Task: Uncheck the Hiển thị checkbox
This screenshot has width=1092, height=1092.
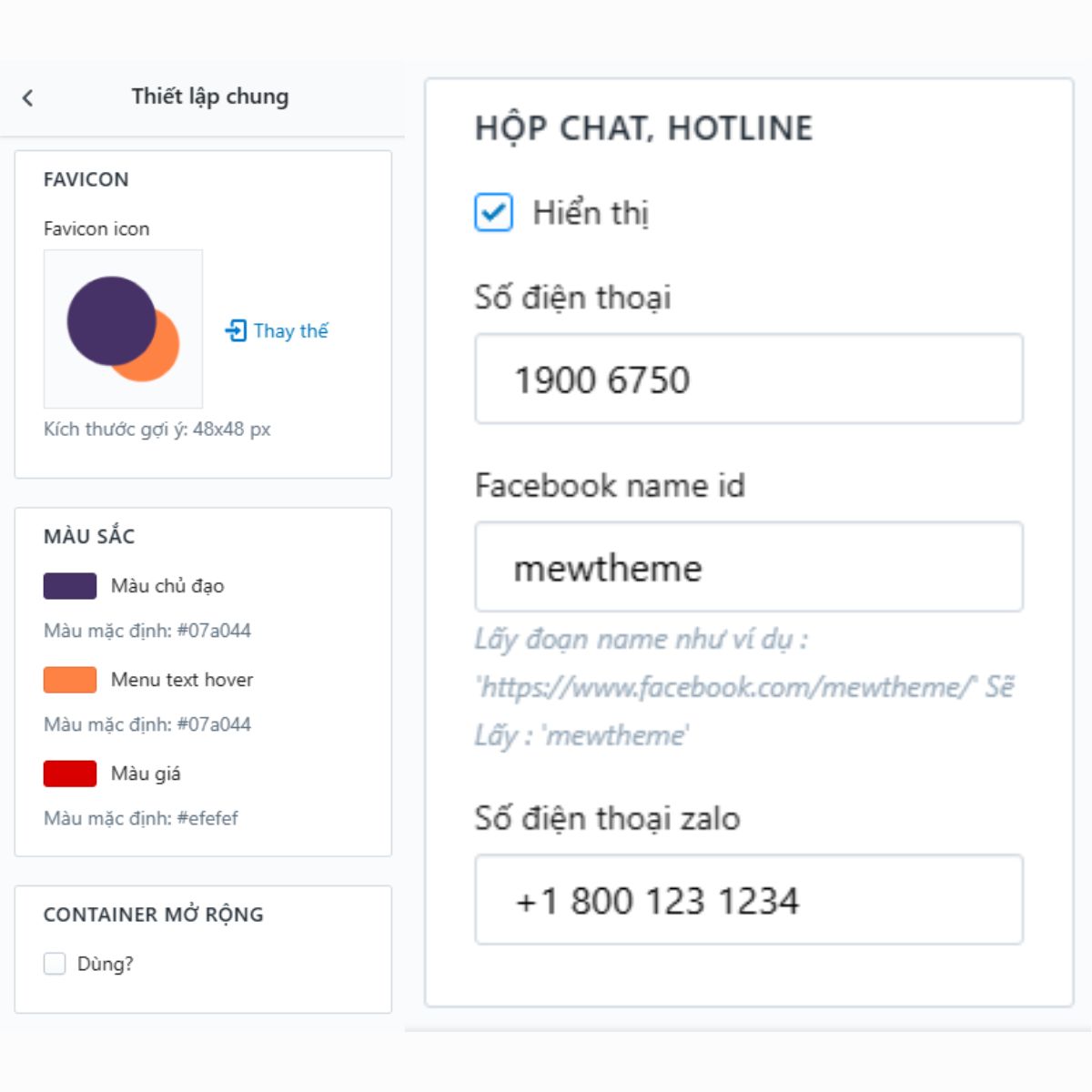Action: tap(493, 213)
